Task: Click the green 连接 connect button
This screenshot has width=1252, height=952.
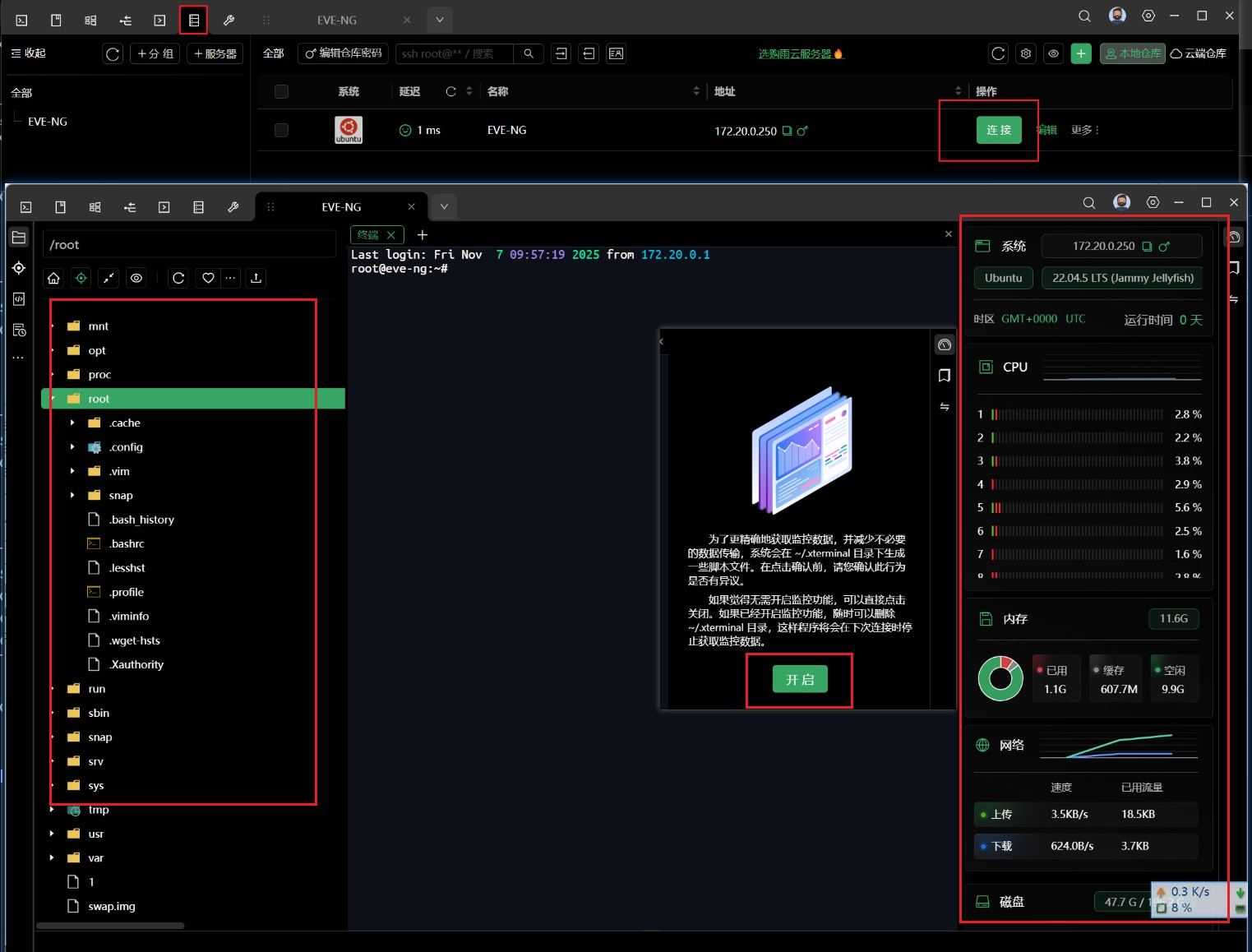Action: [x=999, y=130]
